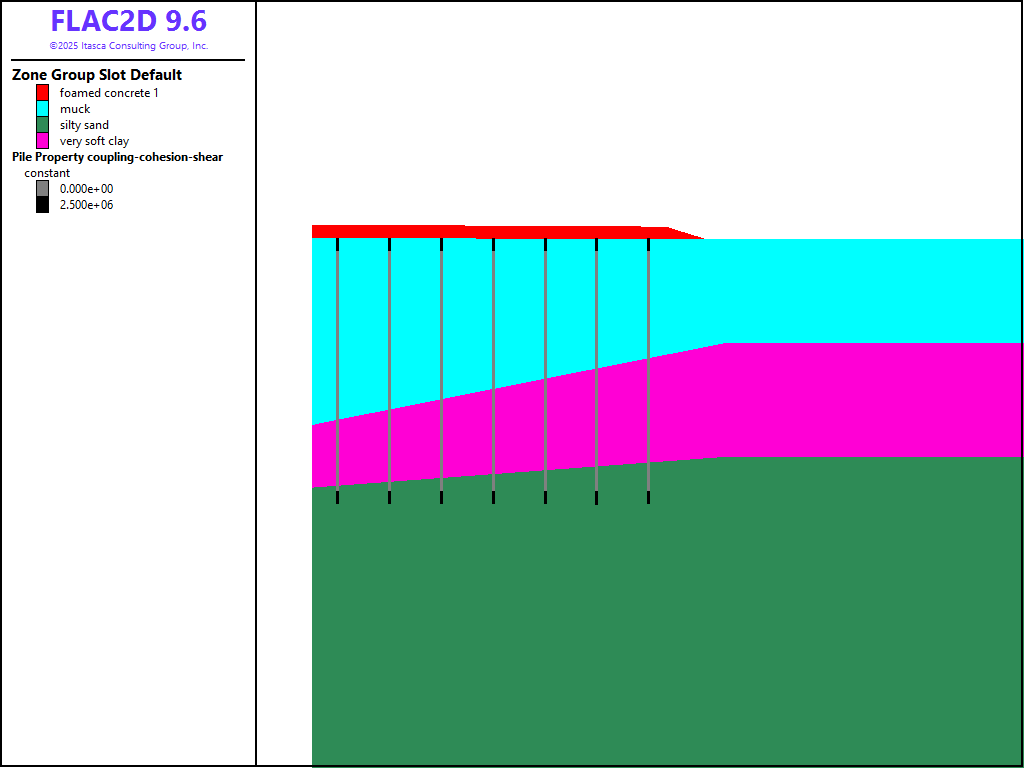Click the leftmost pile in the model
The width and height of the screenshot is (1024, 768).
337,370
